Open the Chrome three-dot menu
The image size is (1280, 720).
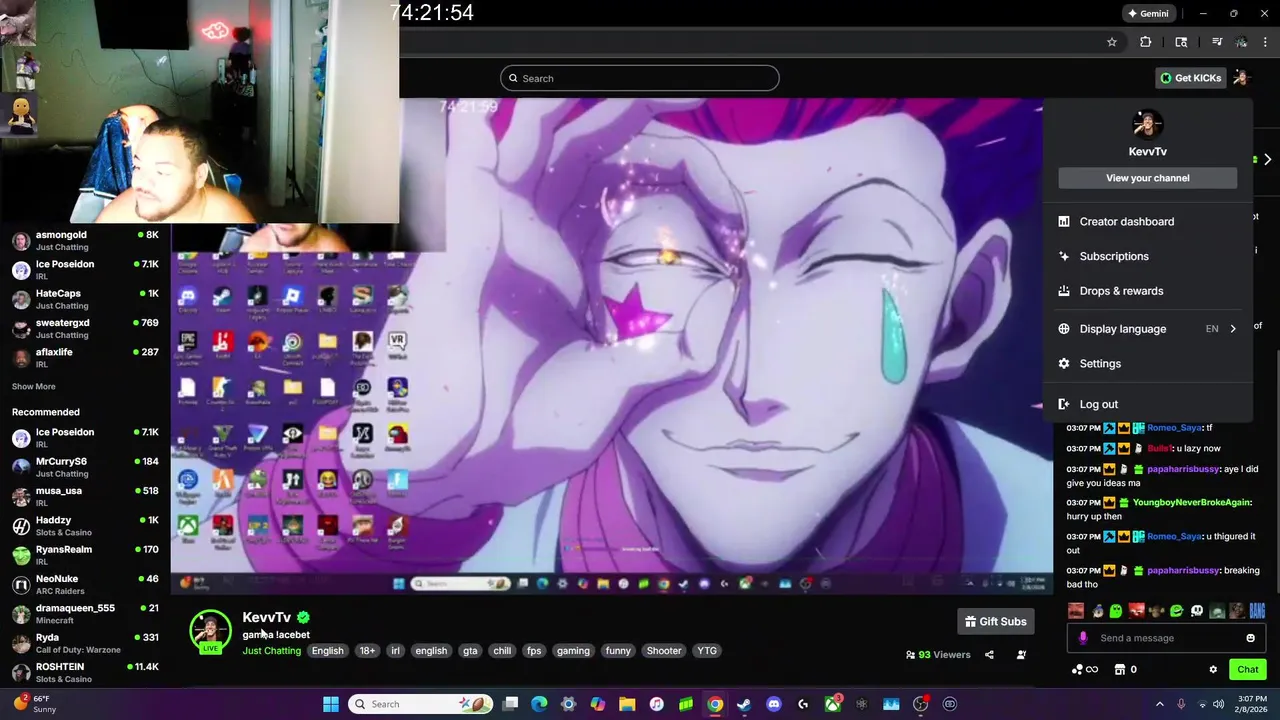click(x=1266, y=42)
